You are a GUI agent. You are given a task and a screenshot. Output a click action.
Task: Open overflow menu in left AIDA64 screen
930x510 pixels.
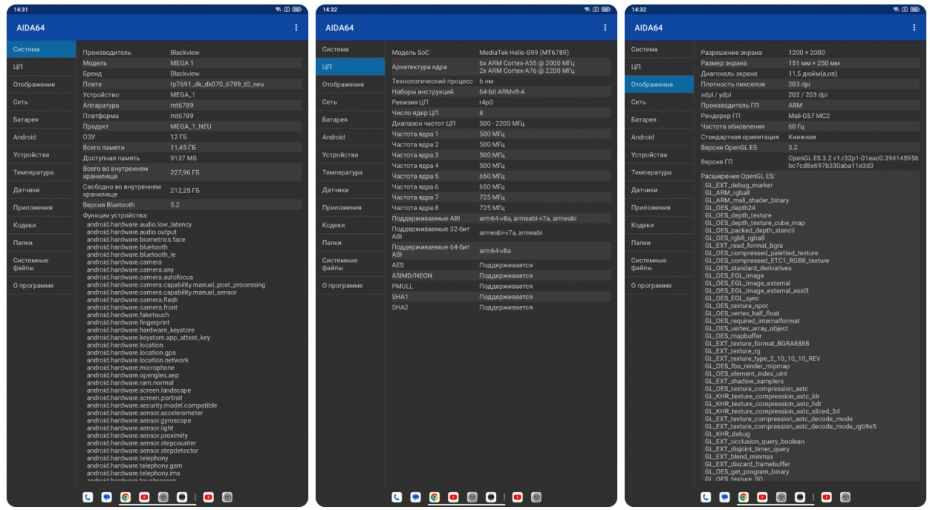296,28
